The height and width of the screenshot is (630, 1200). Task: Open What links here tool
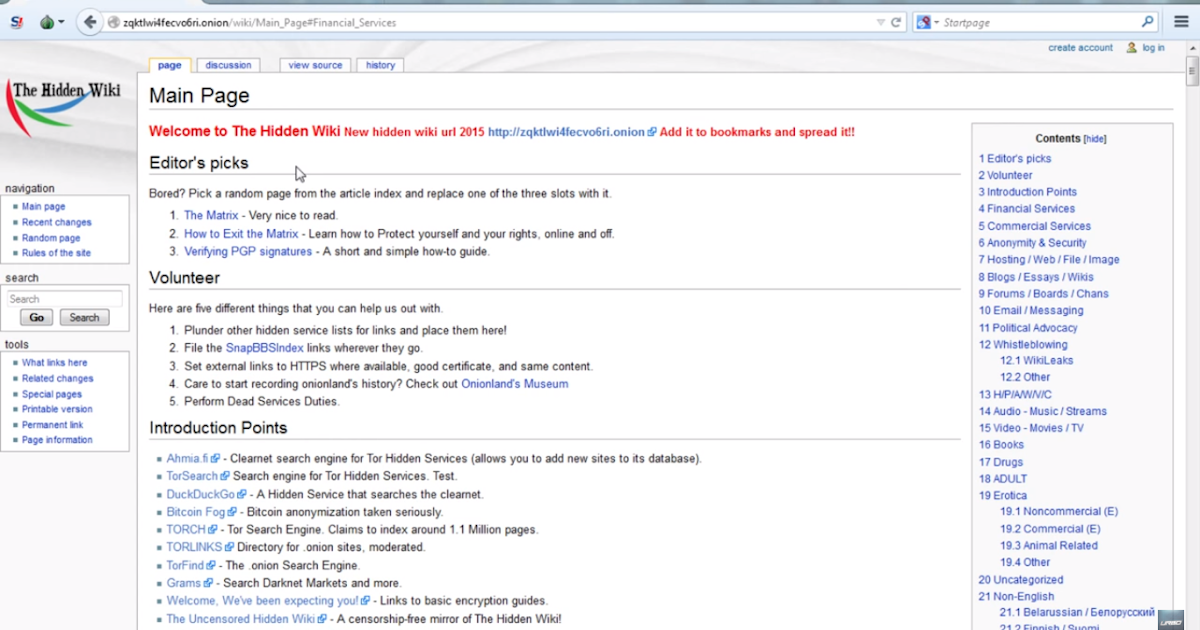55,363
